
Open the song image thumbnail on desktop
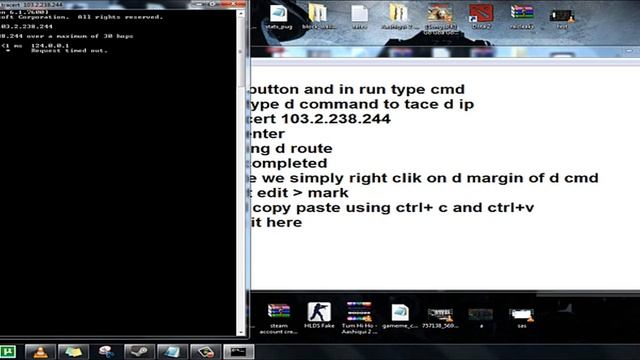[440, 18]
